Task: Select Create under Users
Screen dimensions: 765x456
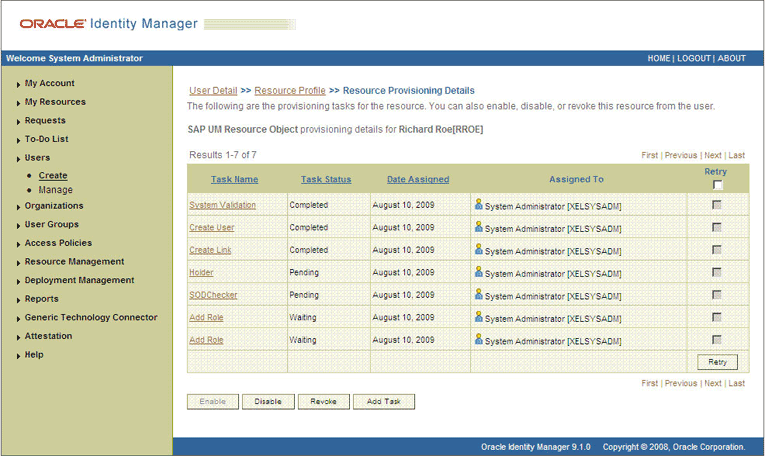Action: pos(53,175)
